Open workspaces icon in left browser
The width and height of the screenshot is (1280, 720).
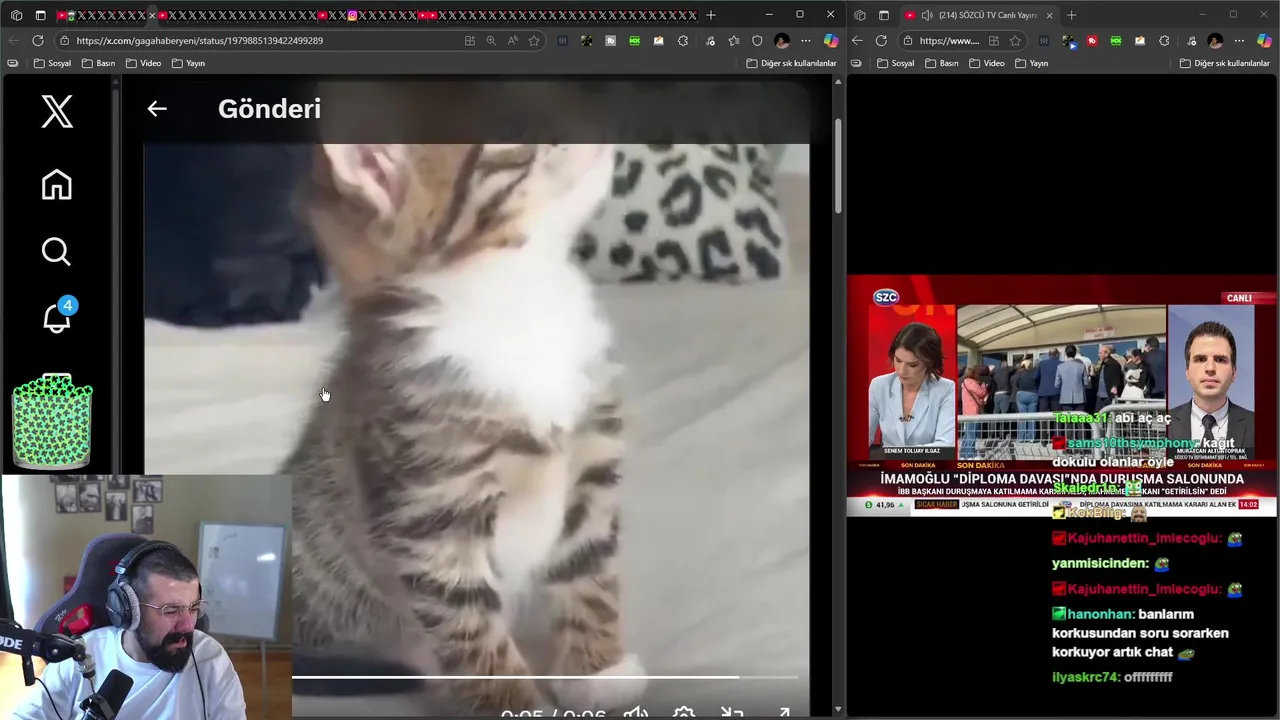point(16,15)
